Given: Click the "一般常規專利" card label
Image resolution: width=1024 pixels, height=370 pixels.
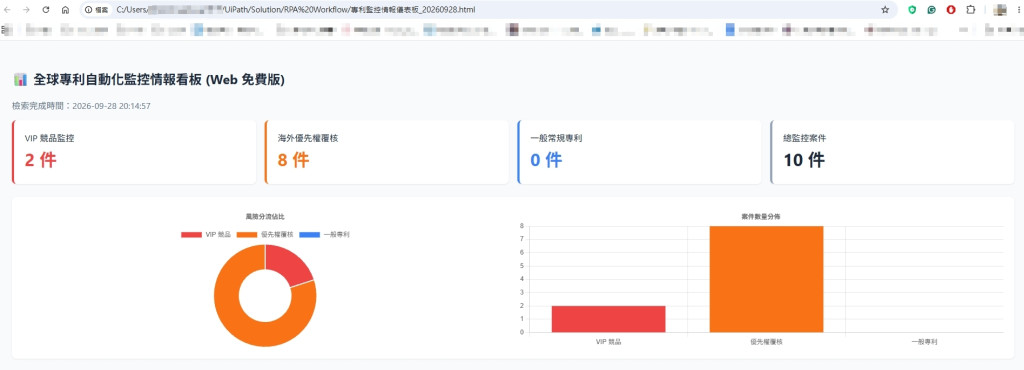Looking at the screenshot, I should point(556,138).
